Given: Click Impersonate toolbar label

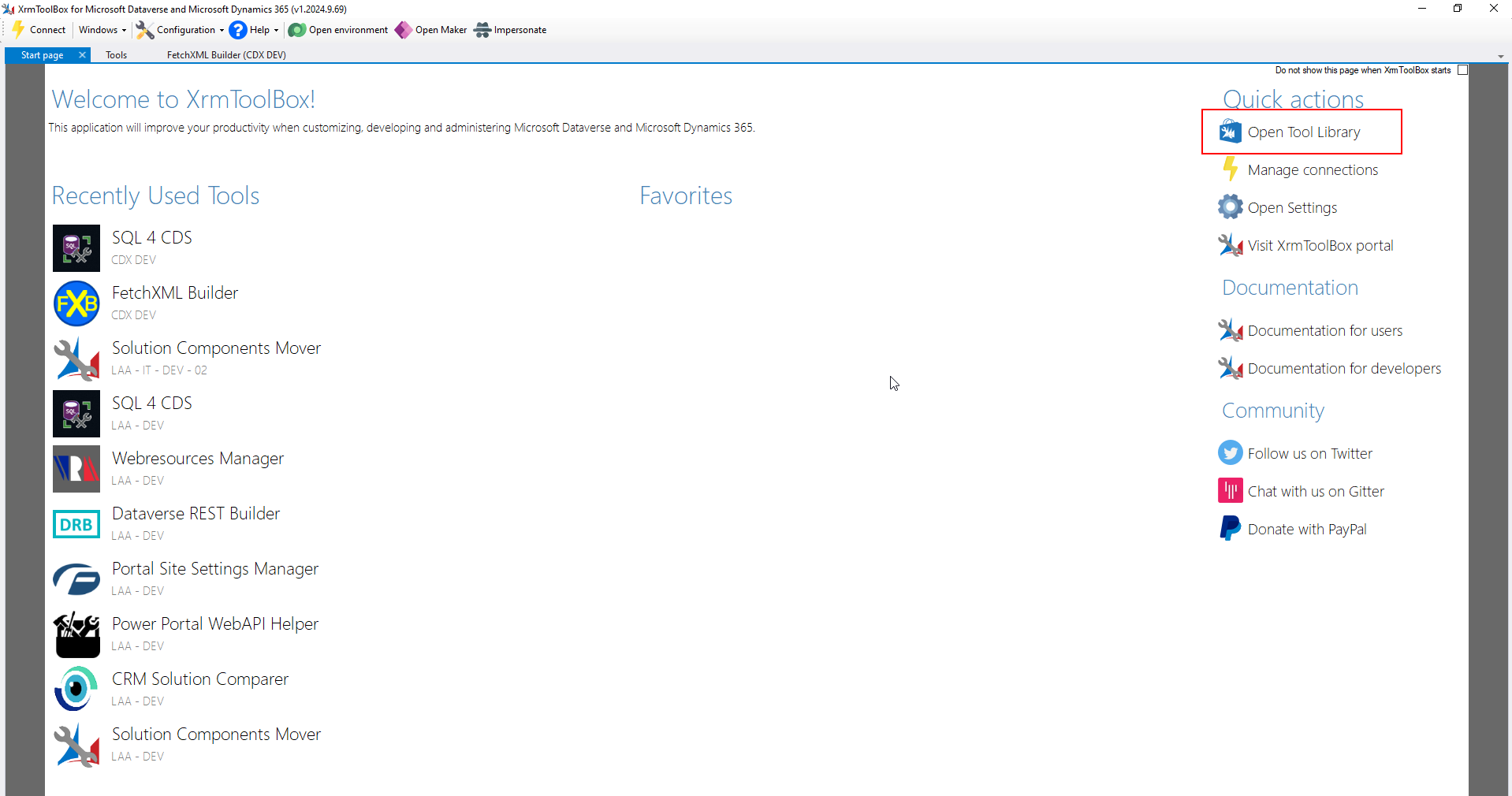Looking at the screenshot, I should click(x=520, y=30).
